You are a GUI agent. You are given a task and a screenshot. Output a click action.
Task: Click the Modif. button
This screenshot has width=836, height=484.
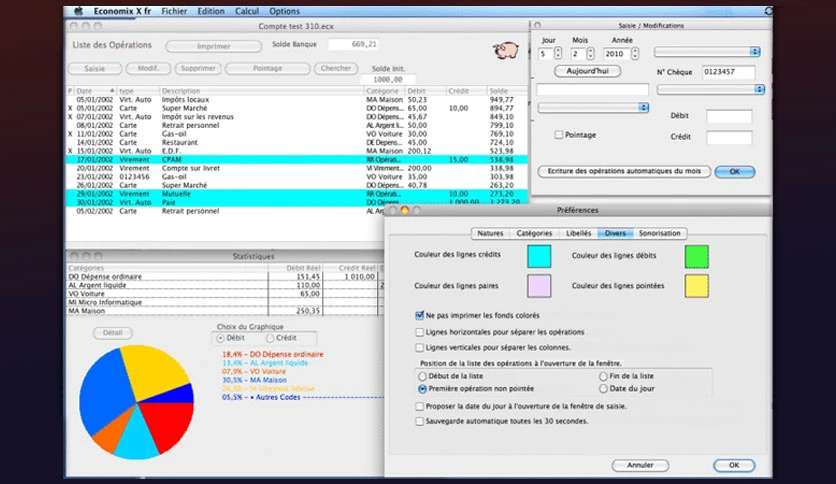[148, 68]
